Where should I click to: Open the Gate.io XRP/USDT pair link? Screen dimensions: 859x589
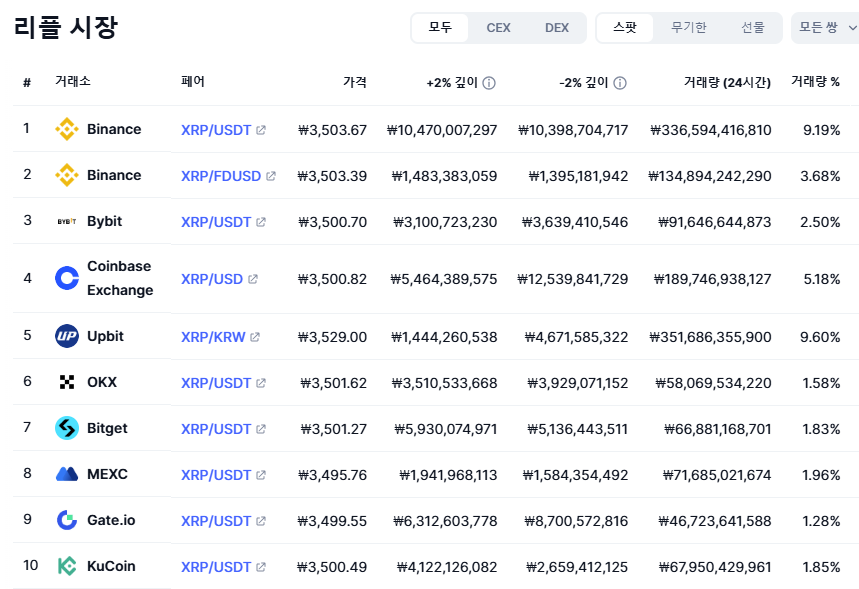pos(216,521)
